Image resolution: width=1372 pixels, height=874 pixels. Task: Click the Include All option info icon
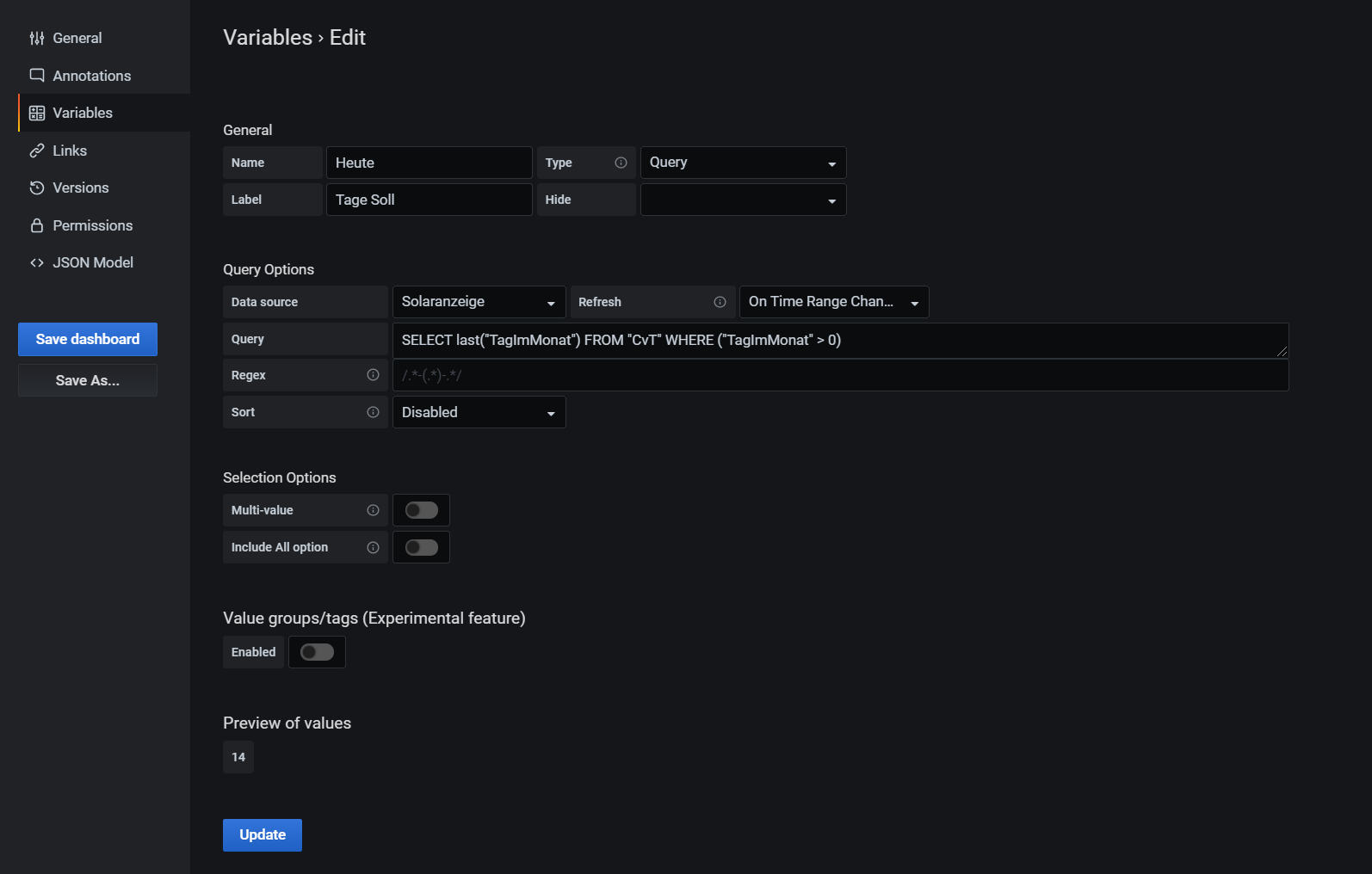[373, 547]
